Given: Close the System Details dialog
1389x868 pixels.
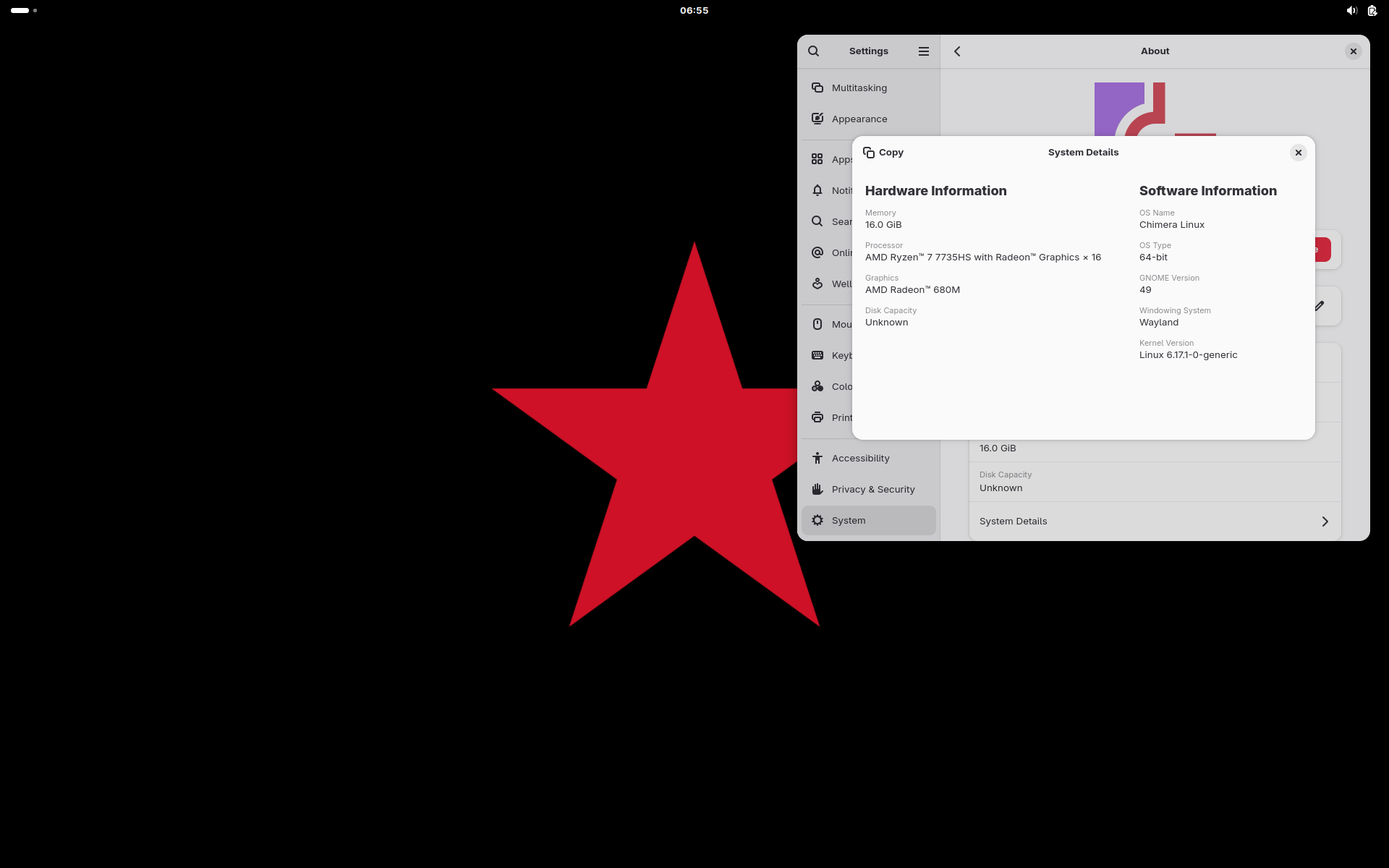Looking at the screenshot, I should (1298, 153).
